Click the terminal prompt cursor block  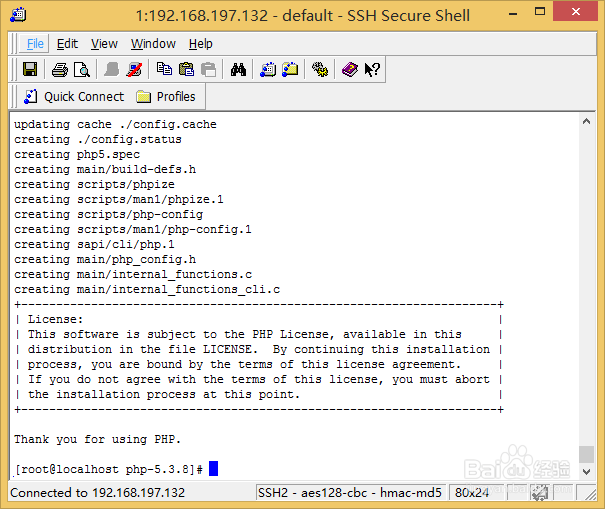click(213, 468)
